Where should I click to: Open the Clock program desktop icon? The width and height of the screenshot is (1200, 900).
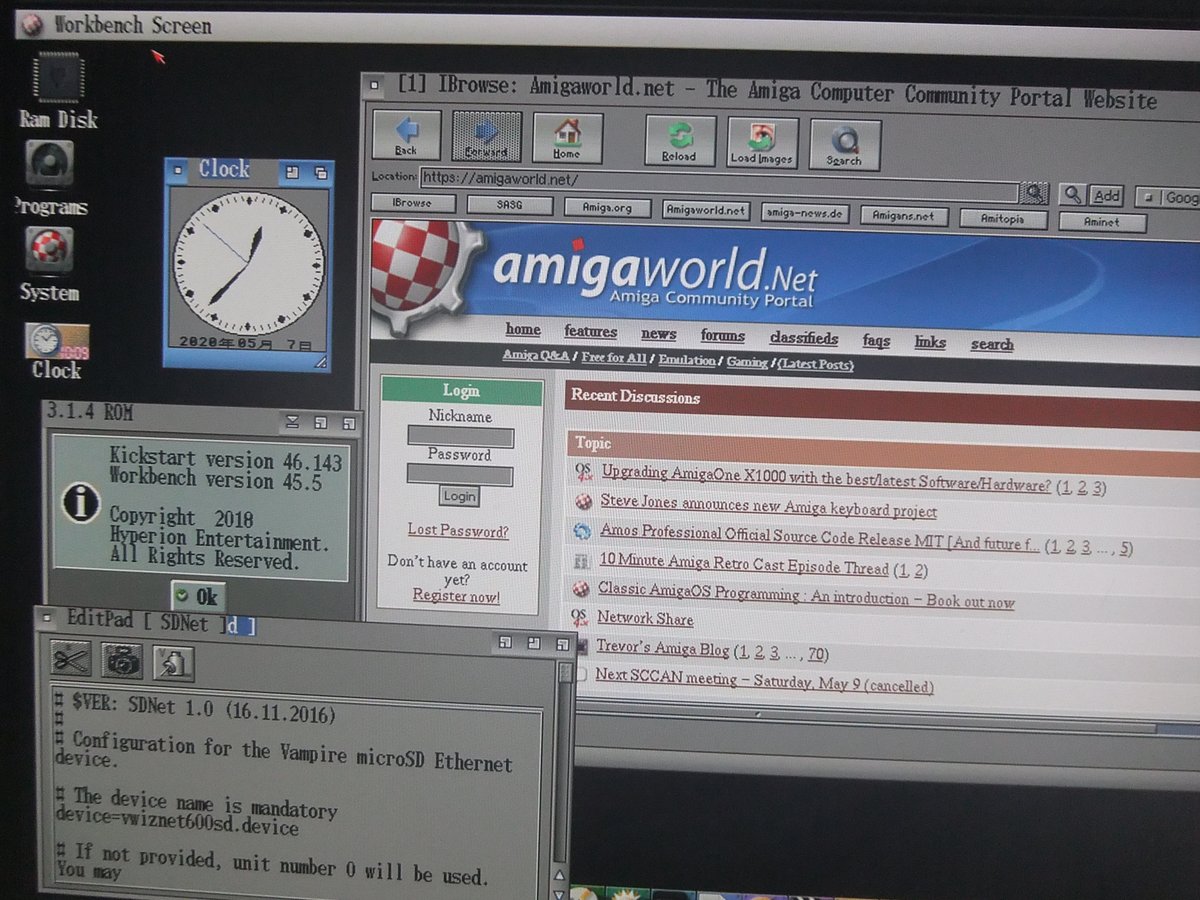[x=56, y=351]
